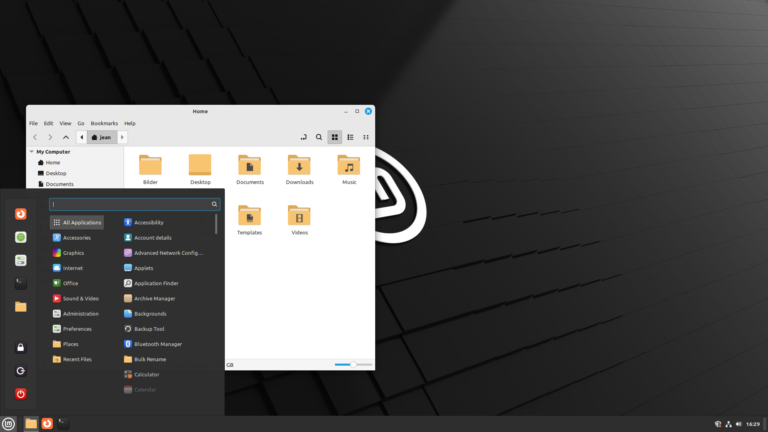Select the Desktop folder icon
This screenshot has height=432, width=768.
pos(200,170)
